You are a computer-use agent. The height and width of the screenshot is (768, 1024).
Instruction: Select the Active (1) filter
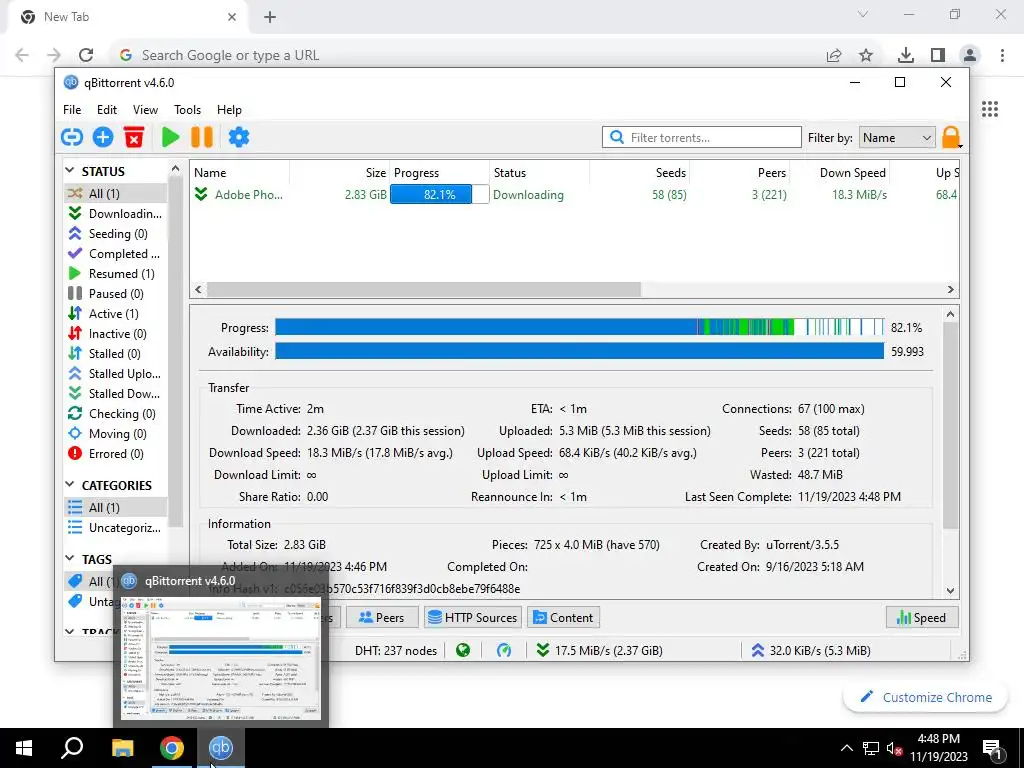coord(116,313)
